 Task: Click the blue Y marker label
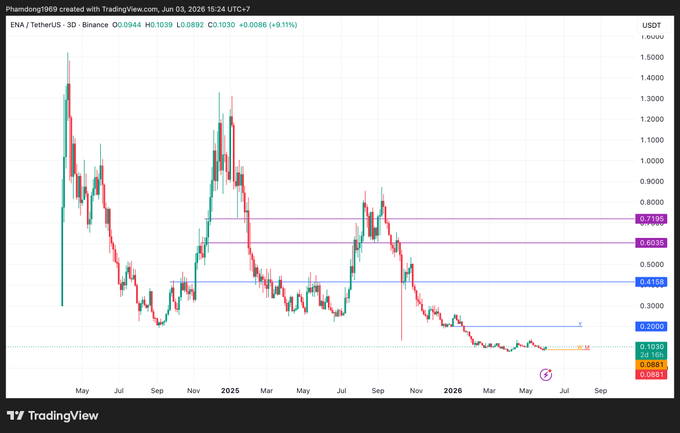click(580, 324)
